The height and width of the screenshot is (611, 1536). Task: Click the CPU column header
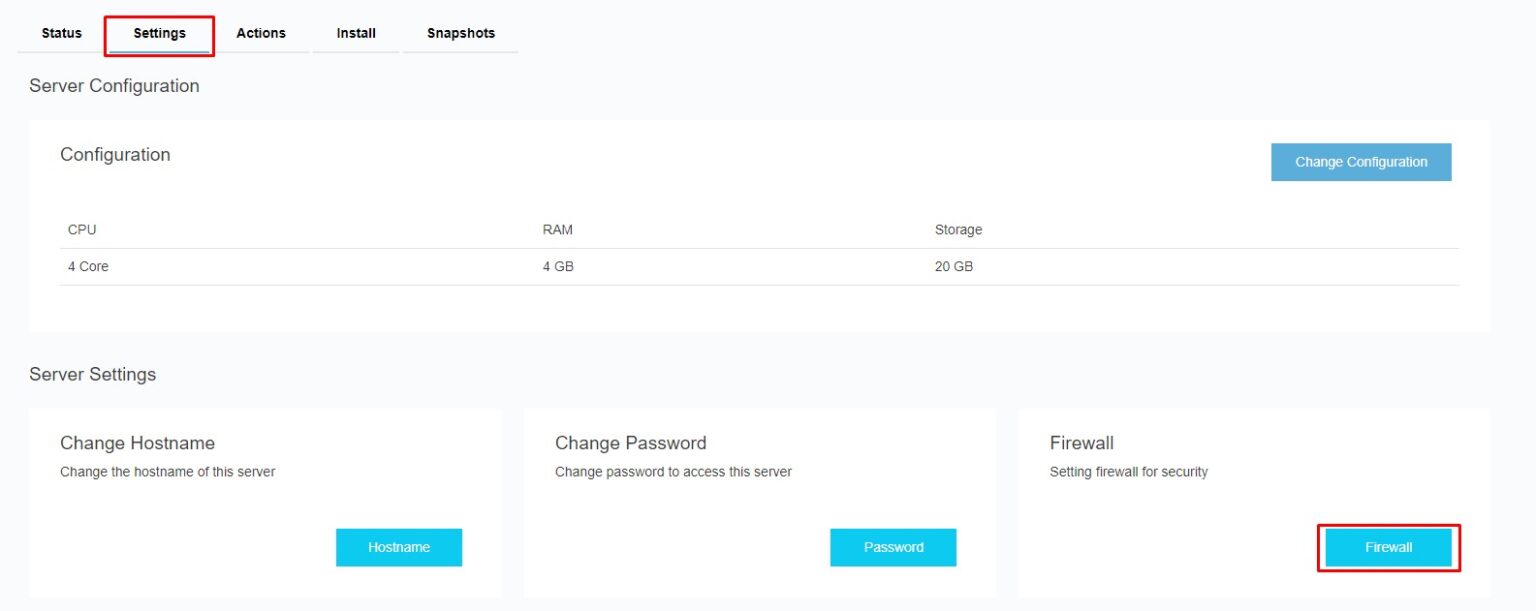point(82,230)
